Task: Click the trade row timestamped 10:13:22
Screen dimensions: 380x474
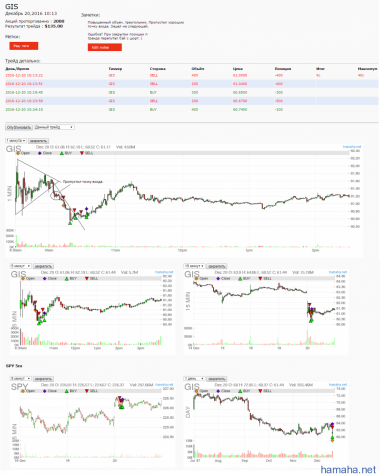Action: tap(192, 75)
